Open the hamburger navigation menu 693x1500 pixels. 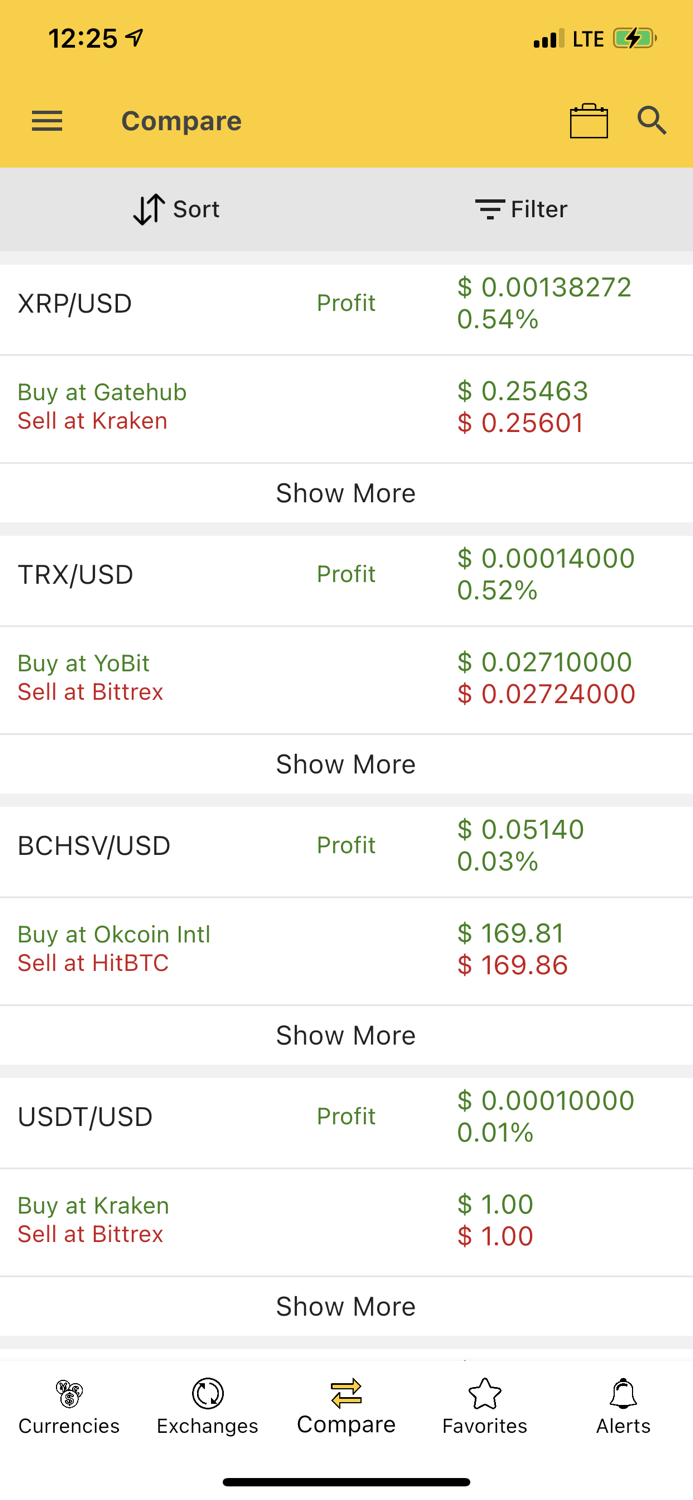(46, 120)
